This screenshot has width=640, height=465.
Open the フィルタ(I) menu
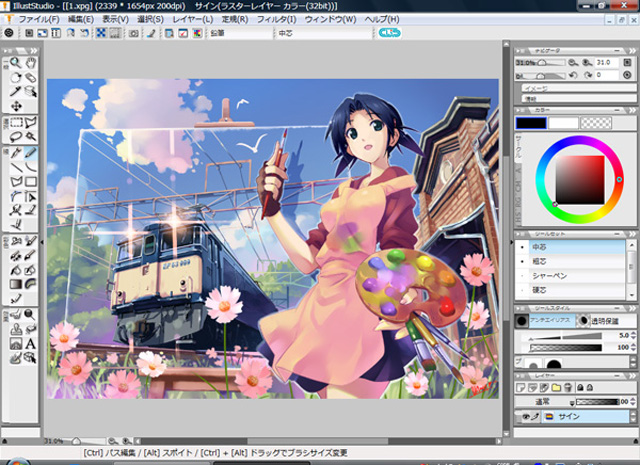[276, 19]
